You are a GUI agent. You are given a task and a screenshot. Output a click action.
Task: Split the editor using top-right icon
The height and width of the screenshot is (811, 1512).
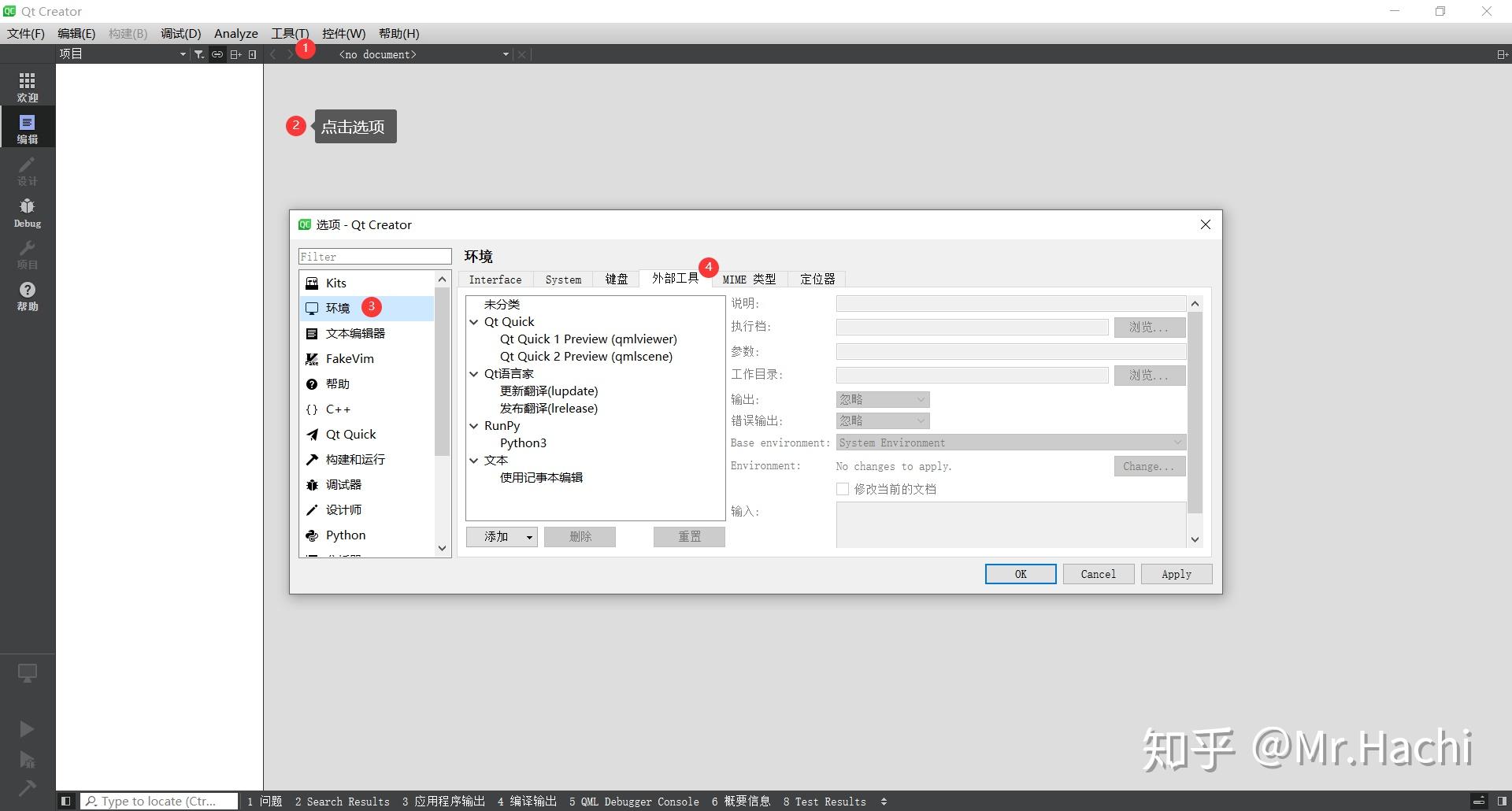point(1502,54)
